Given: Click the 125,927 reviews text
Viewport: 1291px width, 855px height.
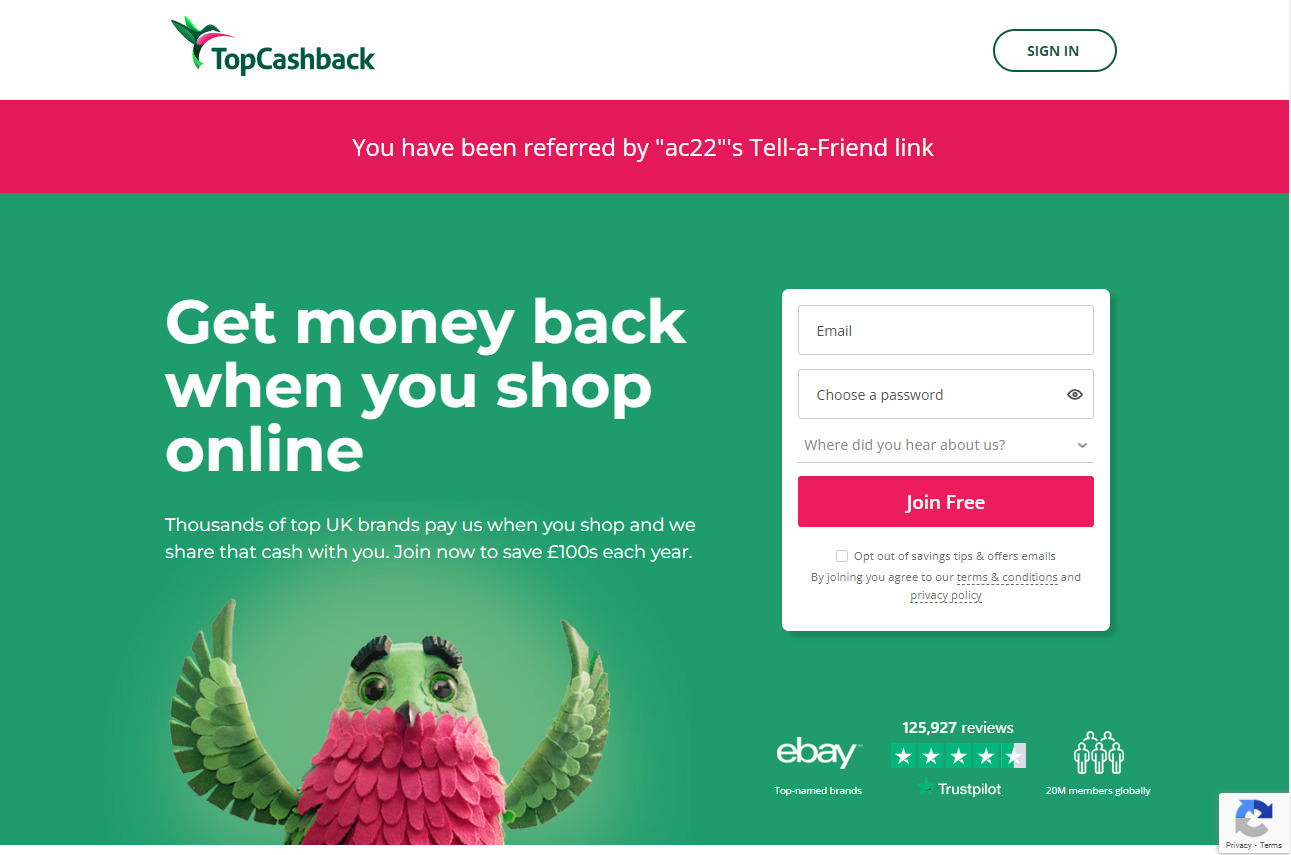Looking at the screenshot, I should coord(958,728).
